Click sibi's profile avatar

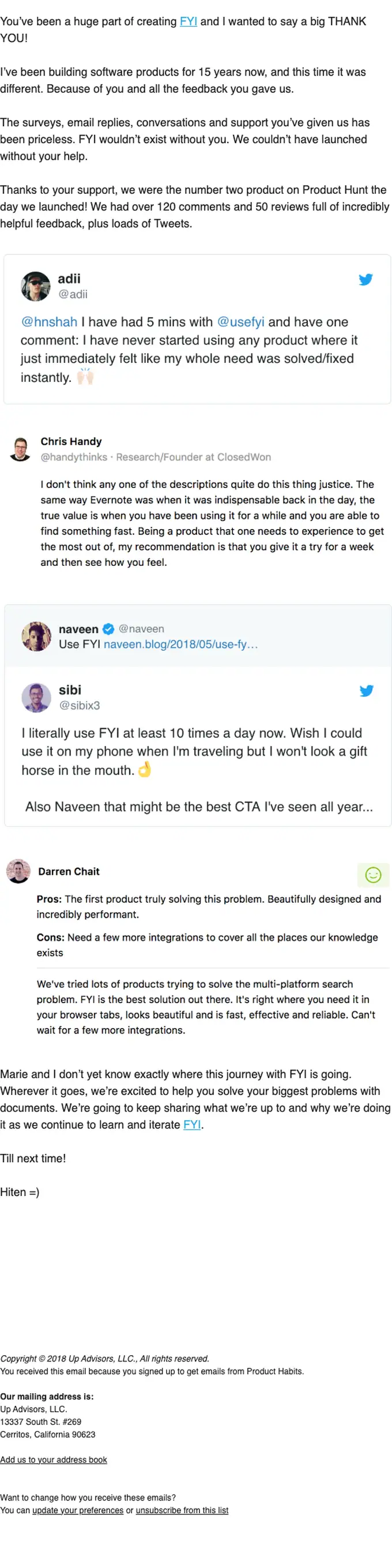(x=36, y=697)
